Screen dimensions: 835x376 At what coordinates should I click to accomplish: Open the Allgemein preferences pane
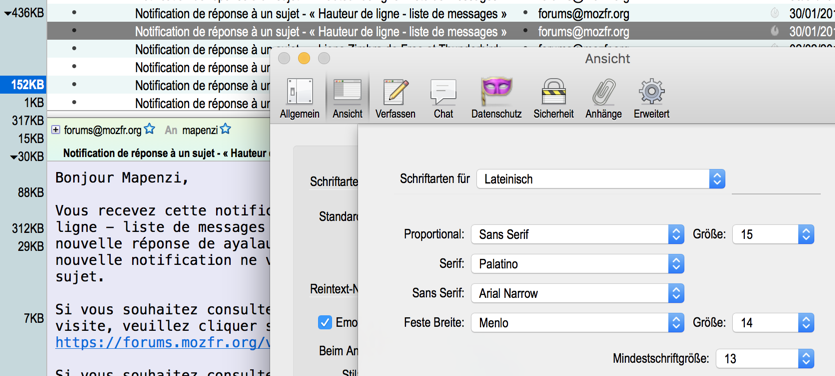coord(299,99)
